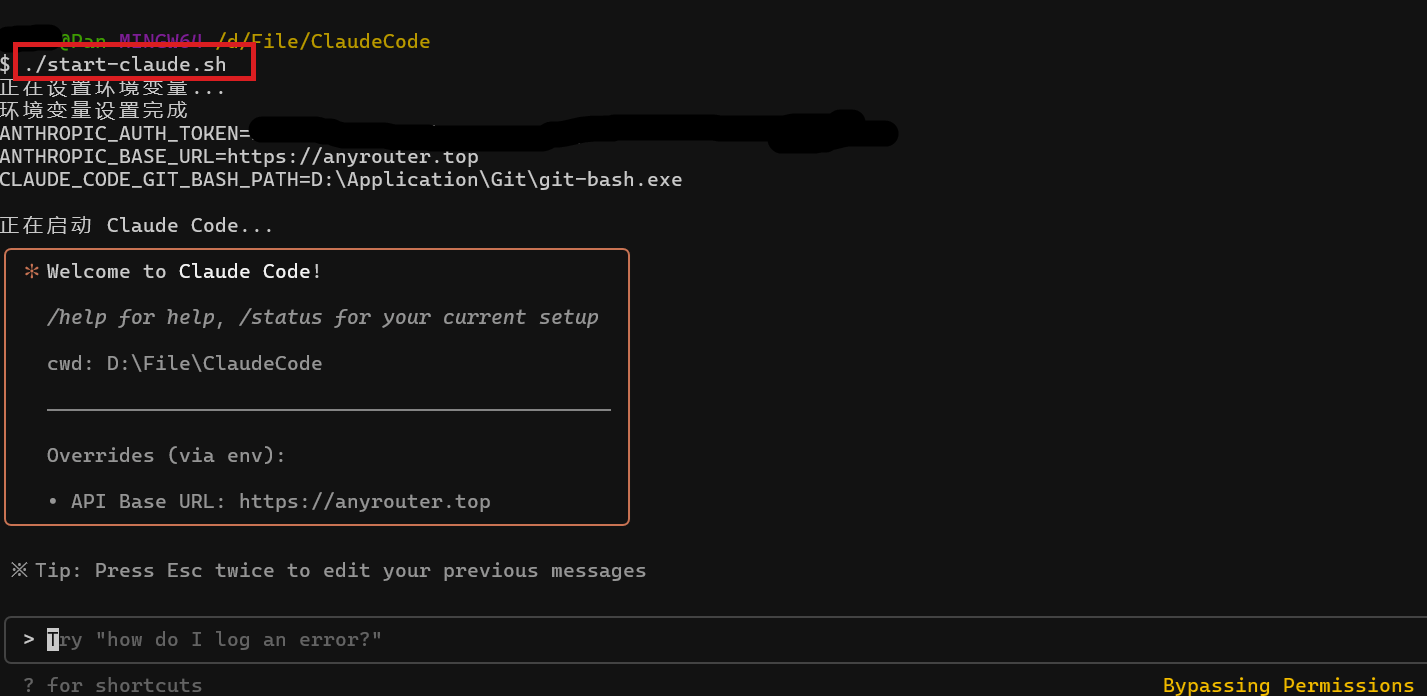The height and width of the screenshot is (696, 1427).
Task: Click the bullet before API Base URL
Action: click(x=52, y=501)
